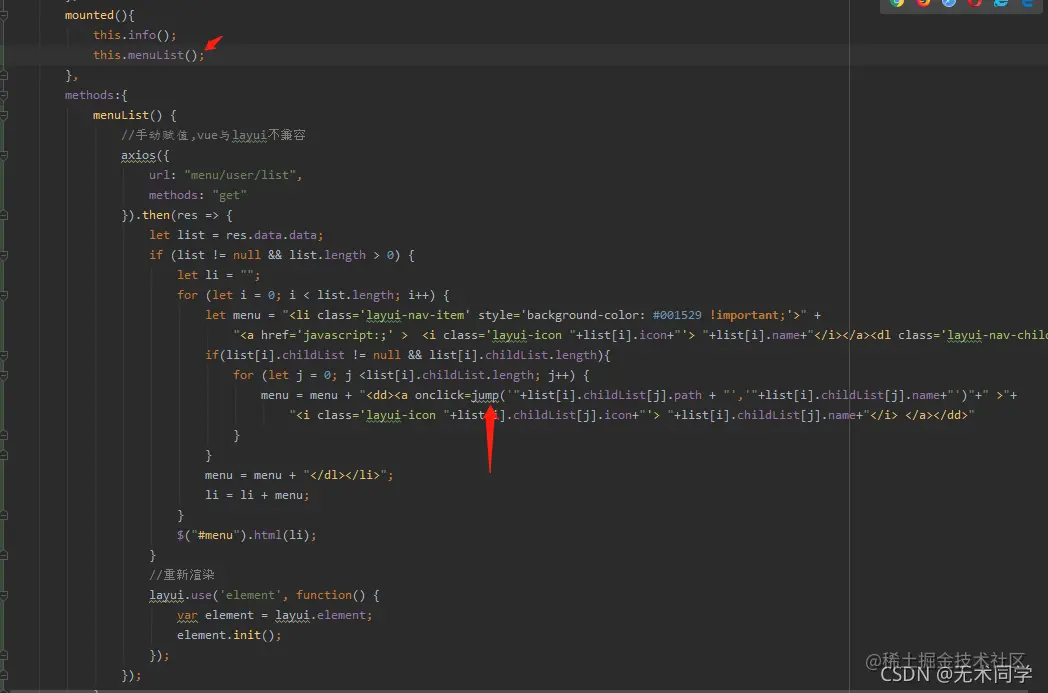Click the short Chinese comment above layui.use
The image size is (1048, 693).
[181, 575]
